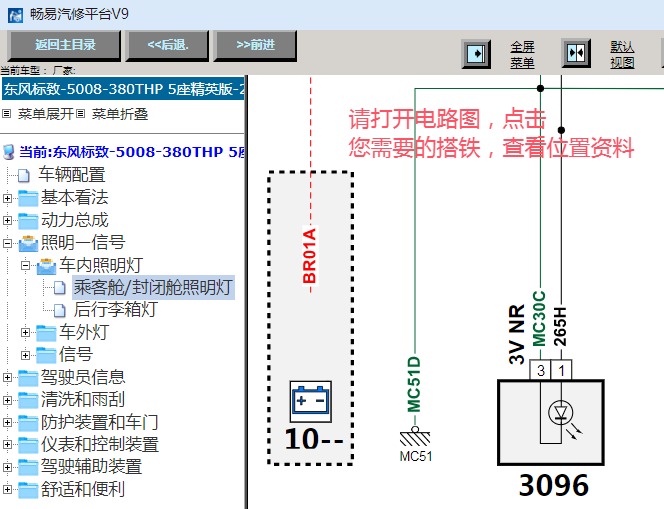The width and height of the screenshot is (664, 509).
Task: Click the open folder icon for 车内照明灯
Action: click(x=46, y=266)
